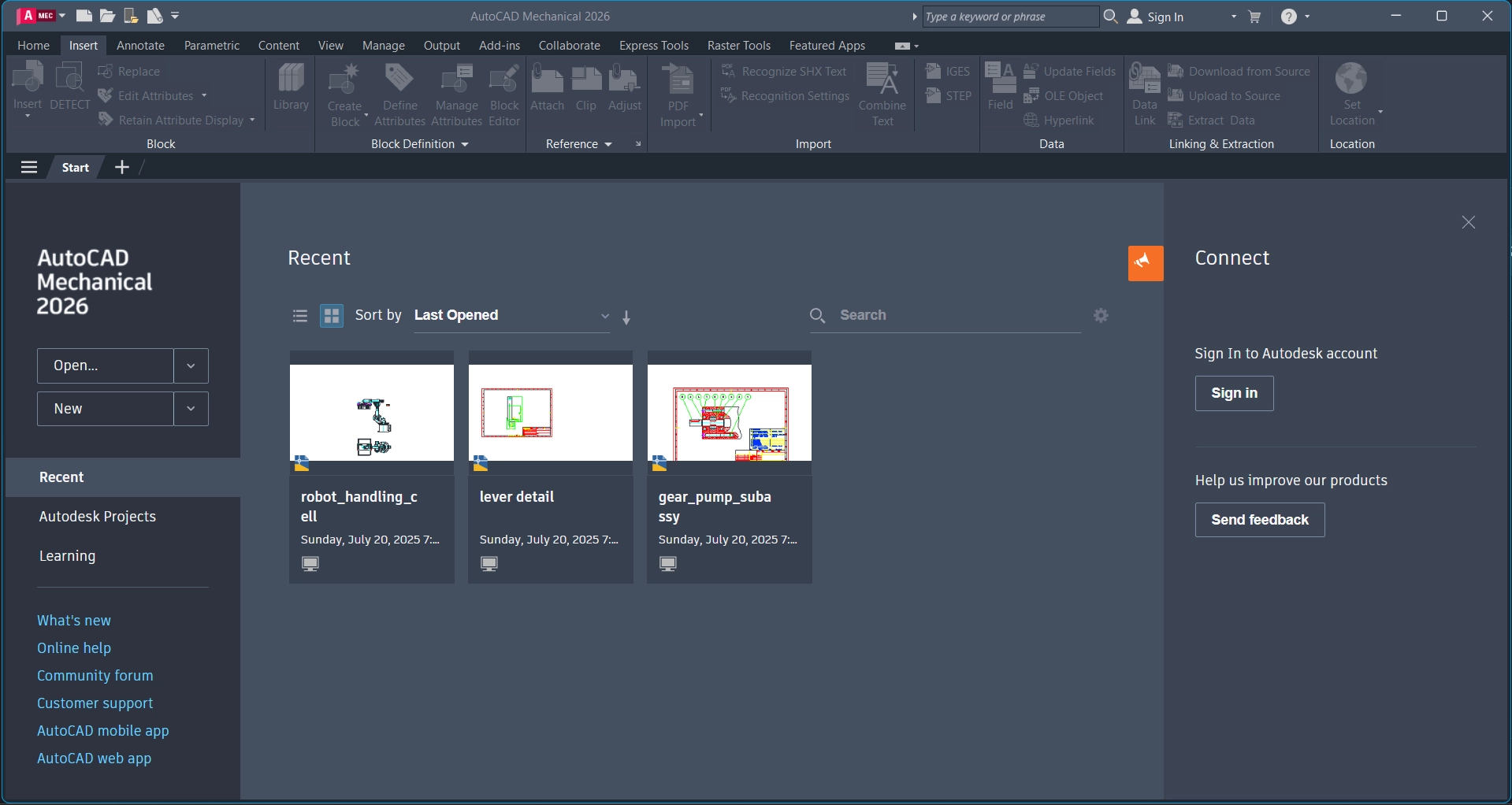Viewport: 1512px width, 805px height.
Task: Switch to the Annotate ribbon tab
Action: (140, 46)
